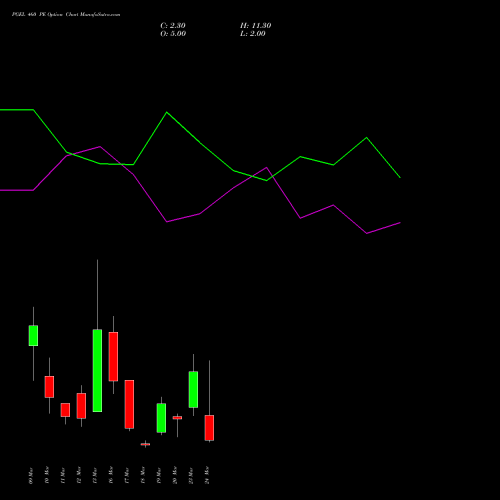Image resolution: width=500 pixels, height=500 pixels.
Task: Select the 16 Mar red candlestick
Action: pyautogui.click(x=113, y=356)
